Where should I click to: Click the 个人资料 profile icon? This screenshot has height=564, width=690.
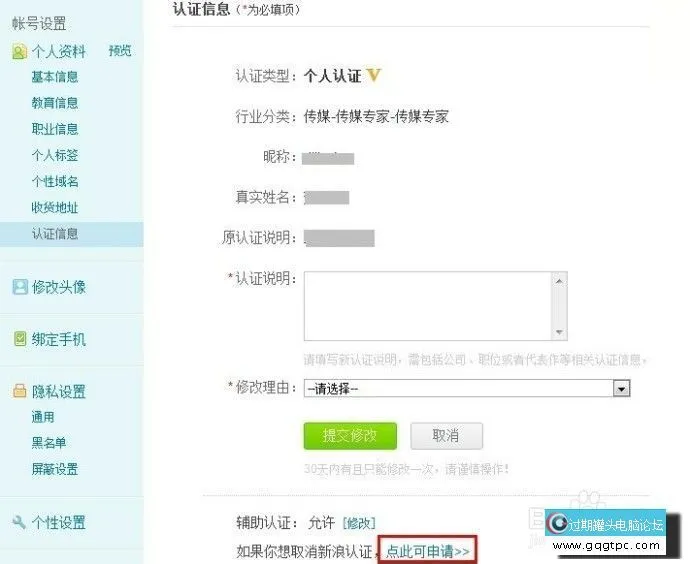[x=19, y=52]
